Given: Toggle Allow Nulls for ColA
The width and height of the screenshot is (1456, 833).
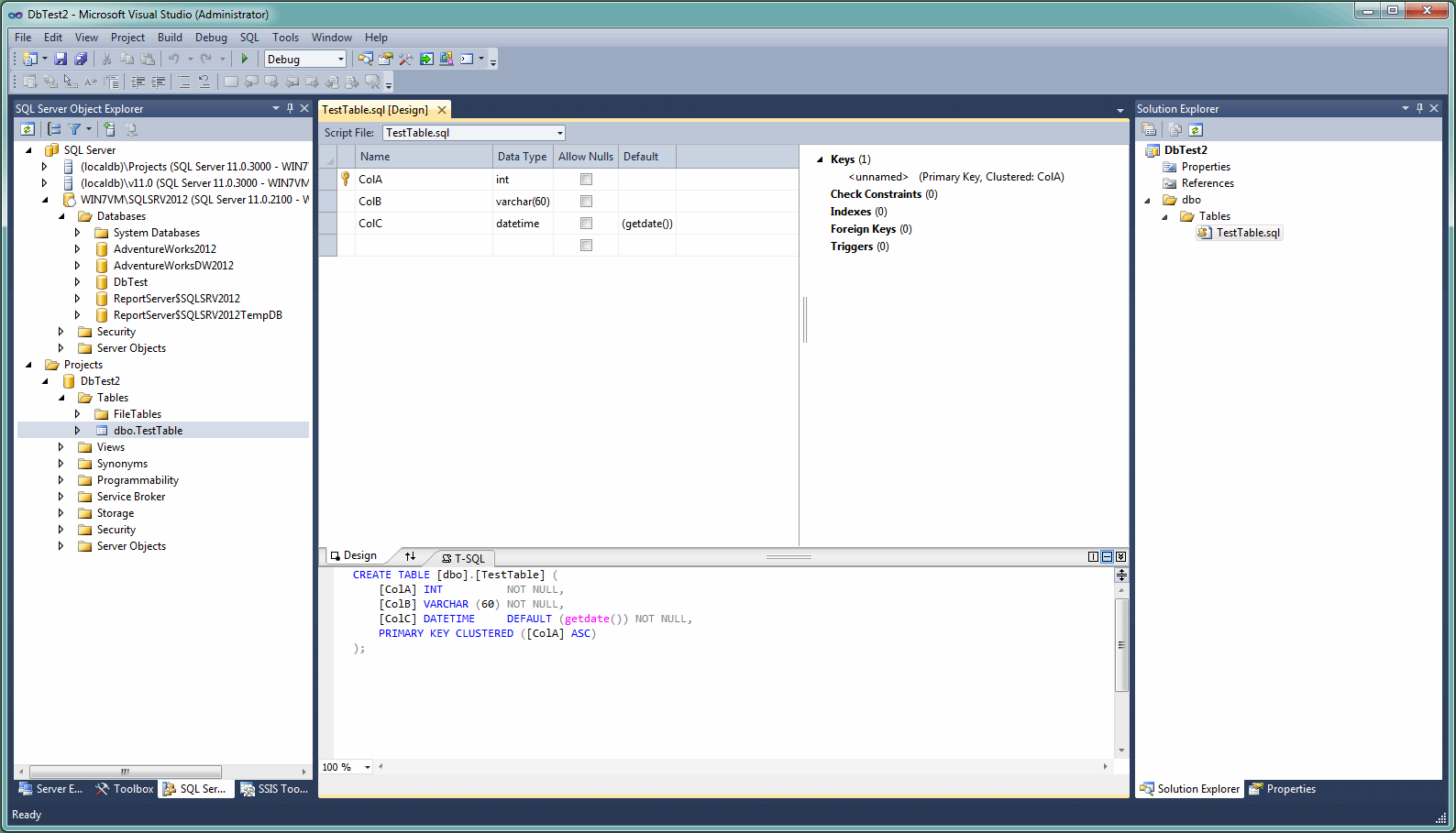Looking at the screenshot, I should click(586, 180).
